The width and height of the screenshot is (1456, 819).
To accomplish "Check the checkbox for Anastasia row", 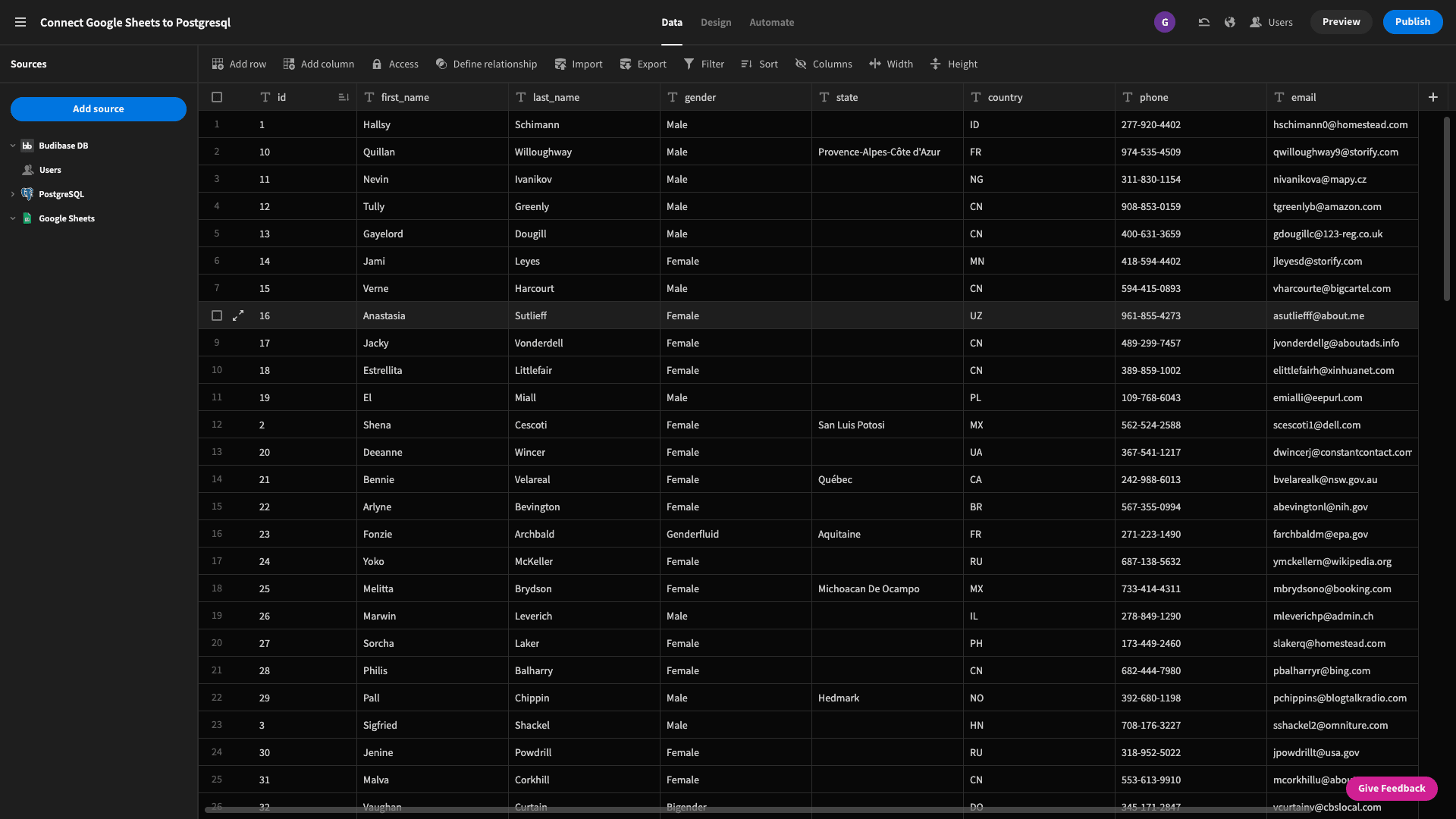I will pyautogui.click(x=217, y=315).
